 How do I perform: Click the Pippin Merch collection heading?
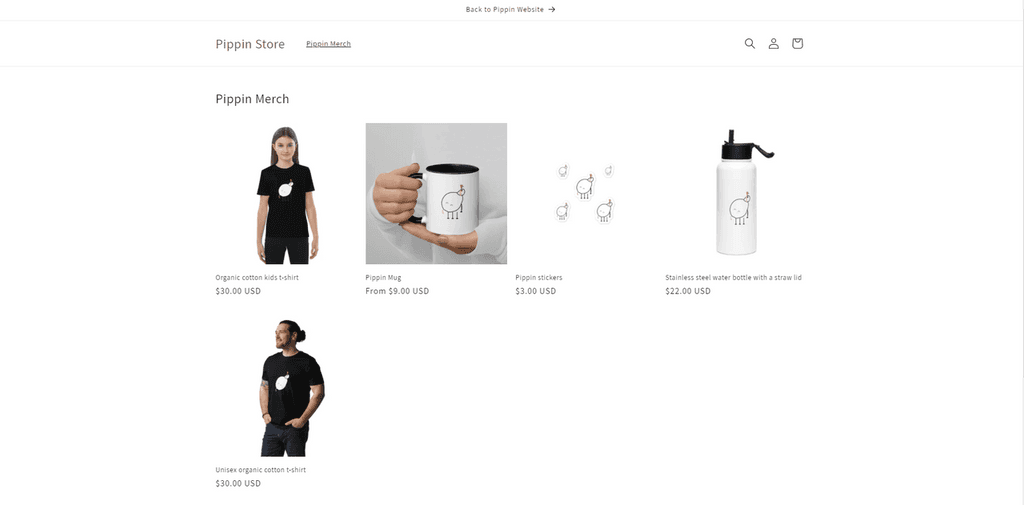[252, 99]
